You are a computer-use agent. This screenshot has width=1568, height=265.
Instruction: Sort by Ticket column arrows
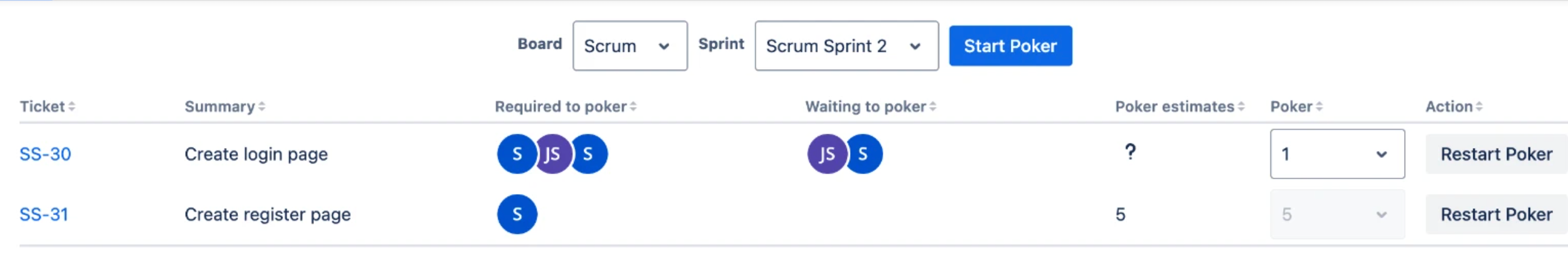point(72,106)
